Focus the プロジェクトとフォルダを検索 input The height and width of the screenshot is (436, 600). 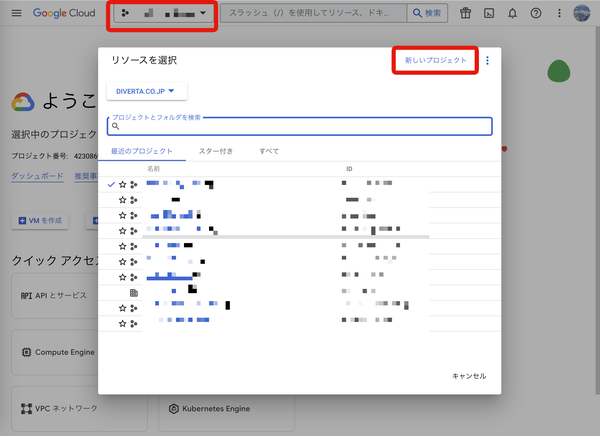pyautogui.click(x=300, y=126)
